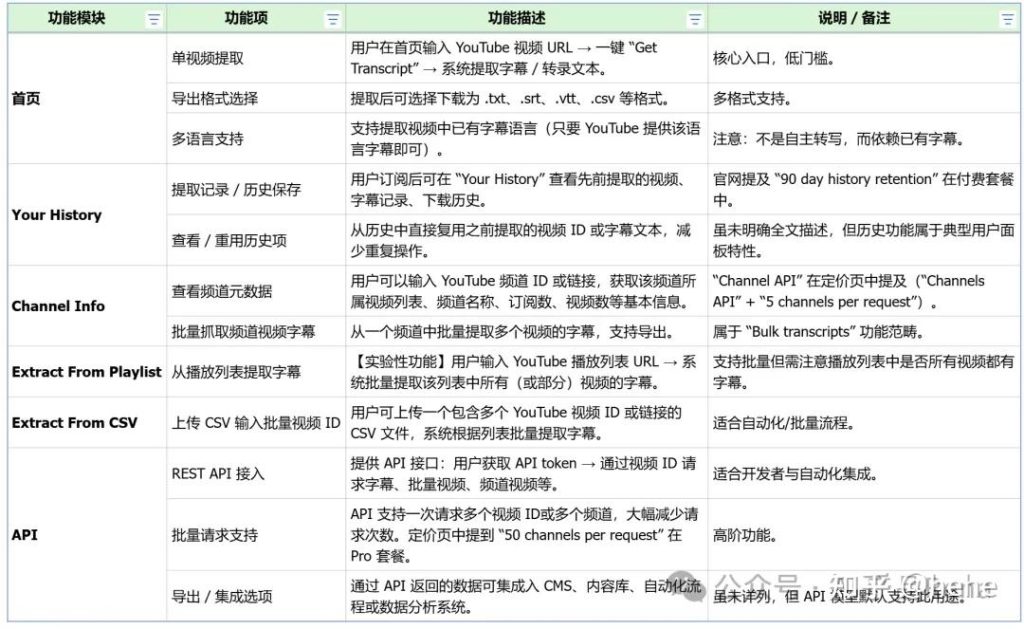Screen dimensions: 1024x629
Task: Select the Your History module row
Action: click(56, 215)
